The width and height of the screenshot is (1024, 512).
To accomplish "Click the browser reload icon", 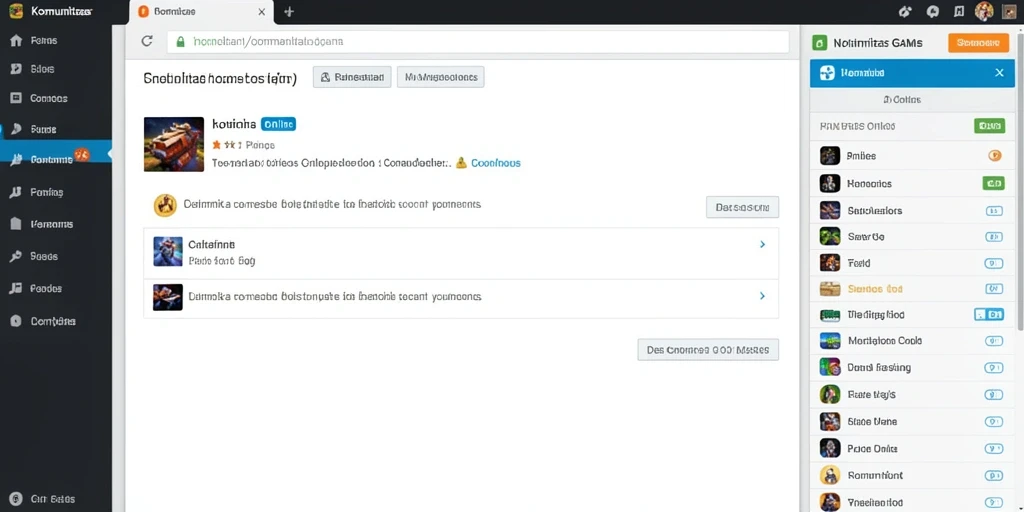I will (x=147, y=41).
